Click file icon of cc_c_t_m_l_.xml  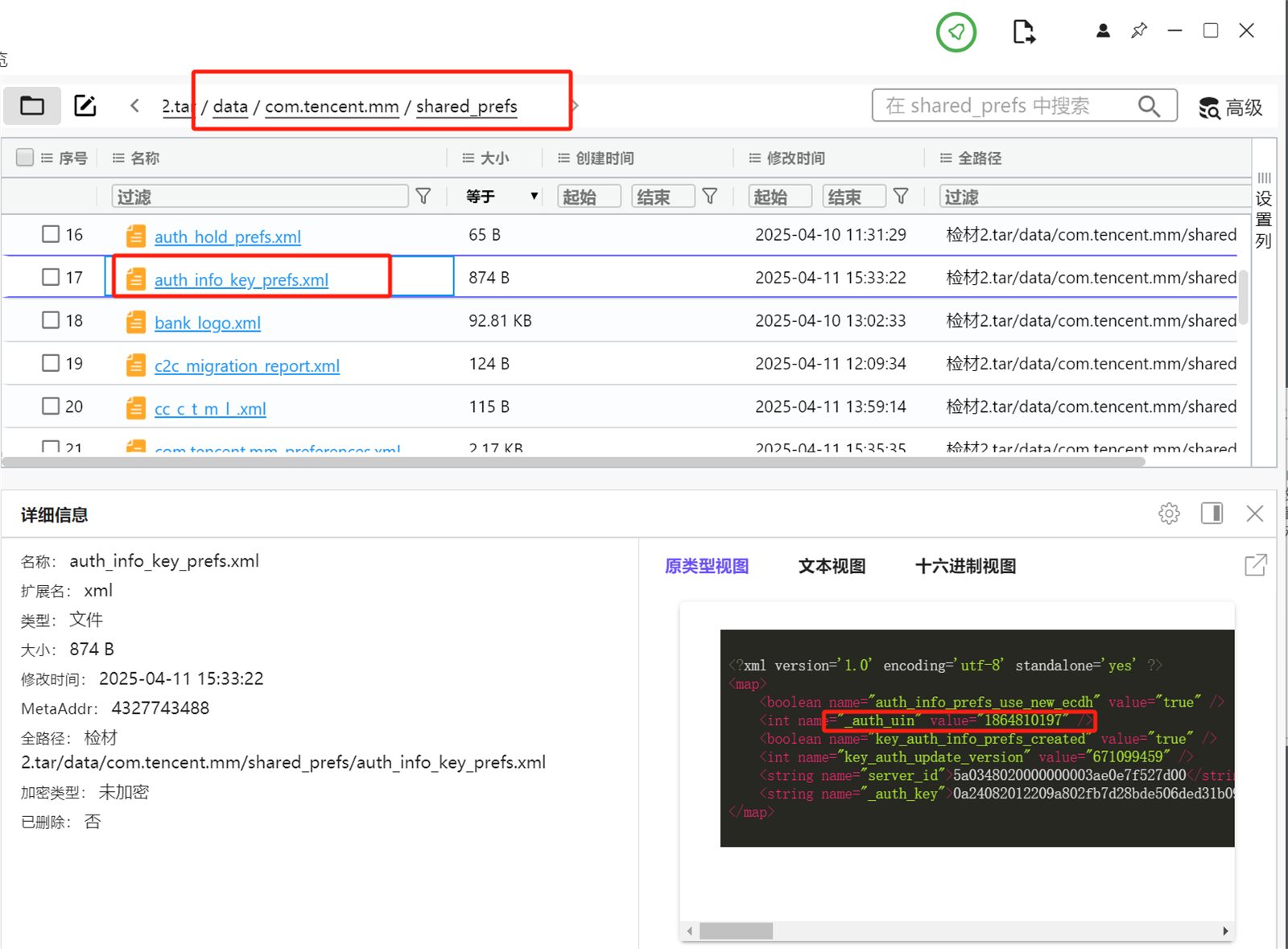[136, 408]
